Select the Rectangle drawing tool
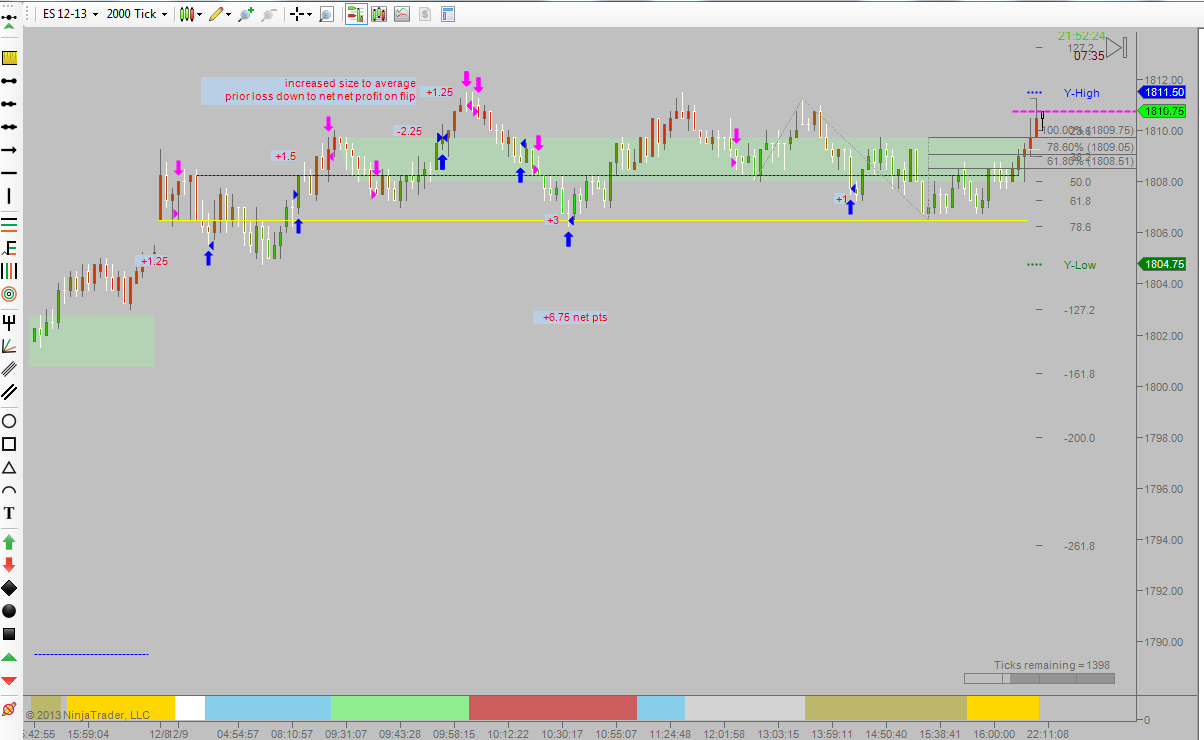The width and height of the screenshot is (1204, 740). click(9, 444)
